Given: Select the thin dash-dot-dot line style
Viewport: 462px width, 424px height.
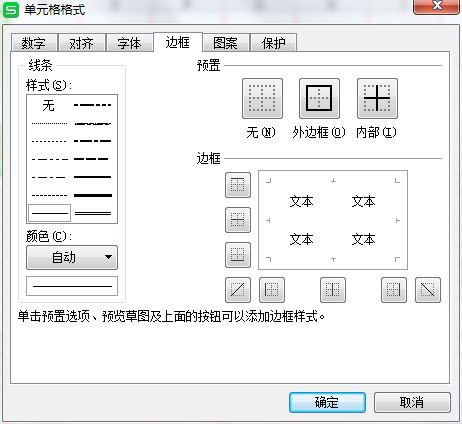Looking at the screenshot, I should pyautogui.click(x=49, y=159).
